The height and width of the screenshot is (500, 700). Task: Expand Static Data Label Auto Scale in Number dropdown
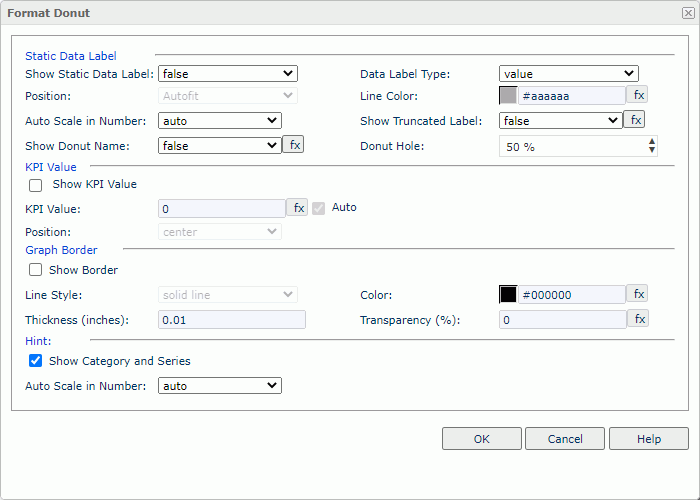click(x=220, y=121)
